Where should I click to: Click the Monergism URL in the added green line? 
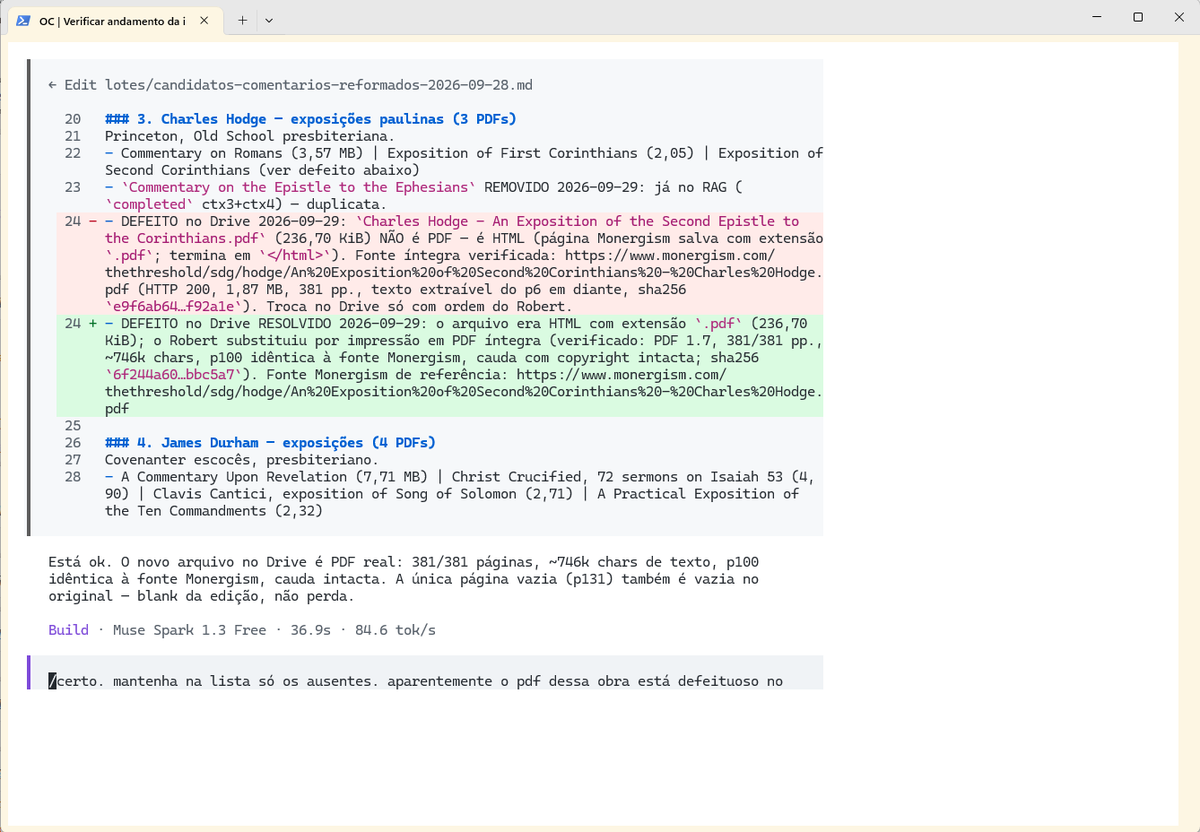[x=463, y=391]
